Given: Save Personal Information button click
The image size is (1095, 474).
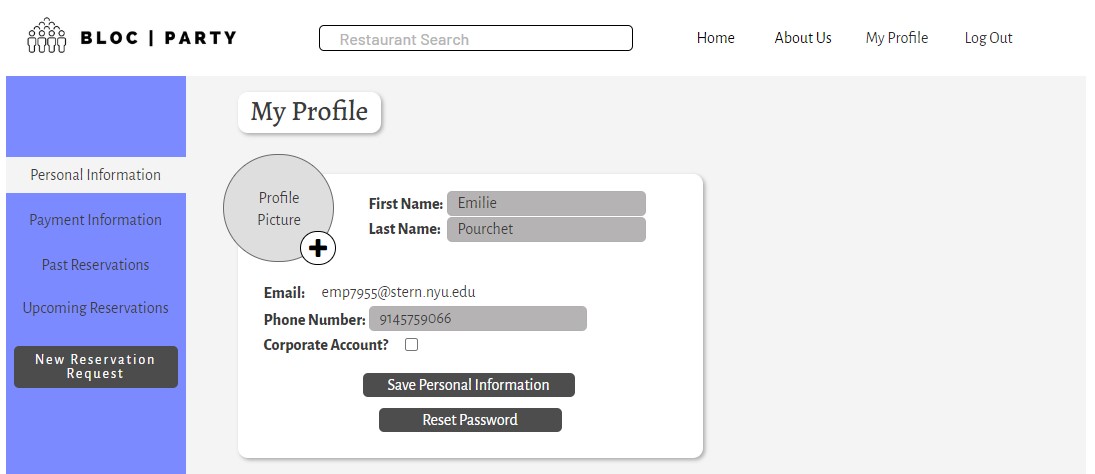Looking at the screenshot, I should (x=469, y=385).
